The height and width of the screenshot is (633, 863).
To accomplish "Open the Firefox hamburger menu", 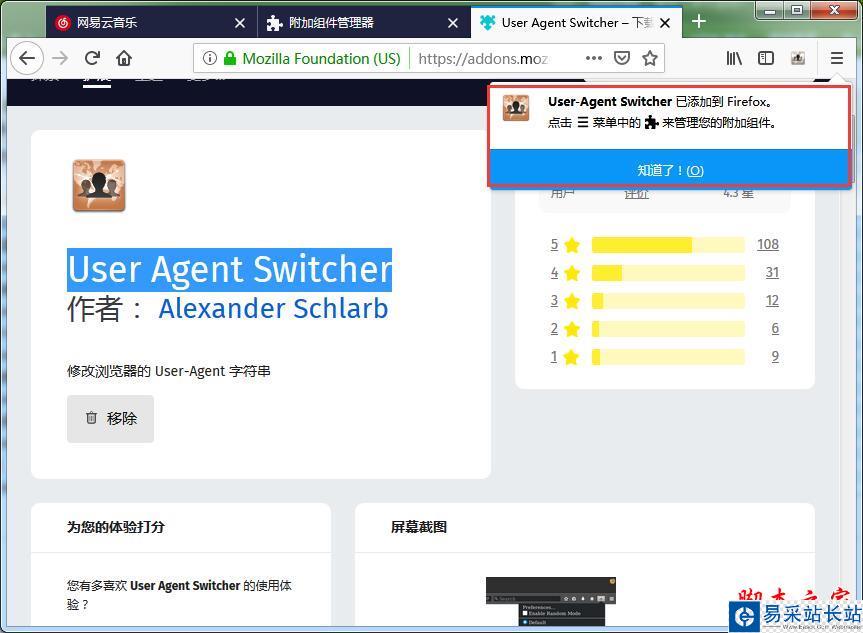I will (x=837, y=58).
